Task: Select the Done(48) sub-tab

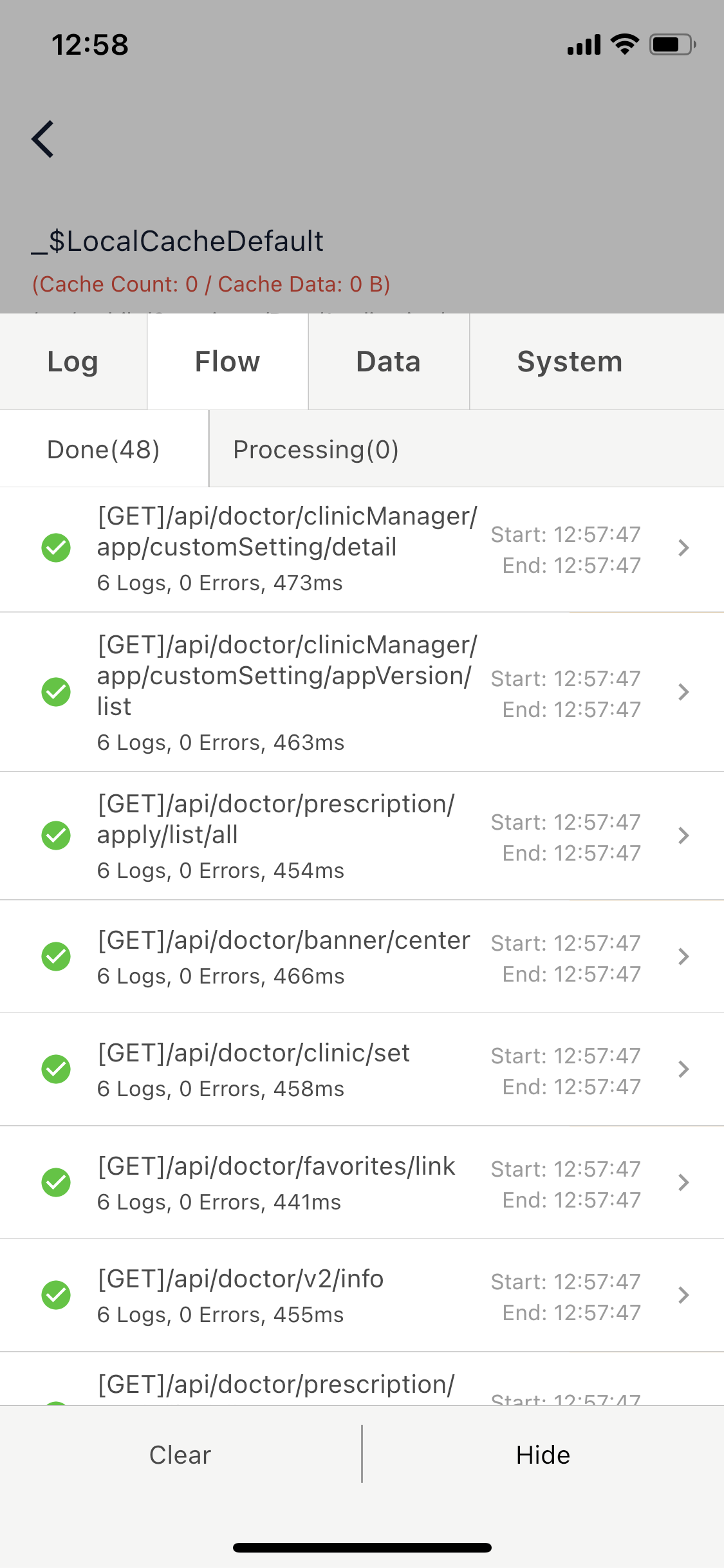Action: tap(104, 449)
